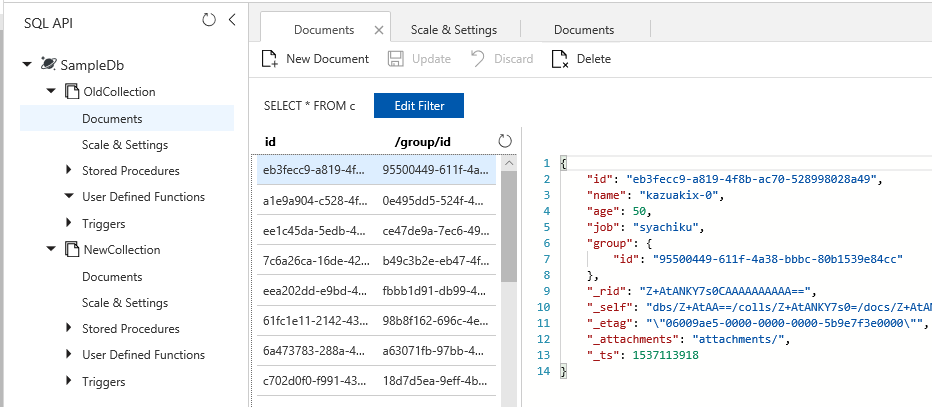This screenshot has height=407, width=932.
Task: Expand Triggers under OldCollection
Action: coord(69,223)
